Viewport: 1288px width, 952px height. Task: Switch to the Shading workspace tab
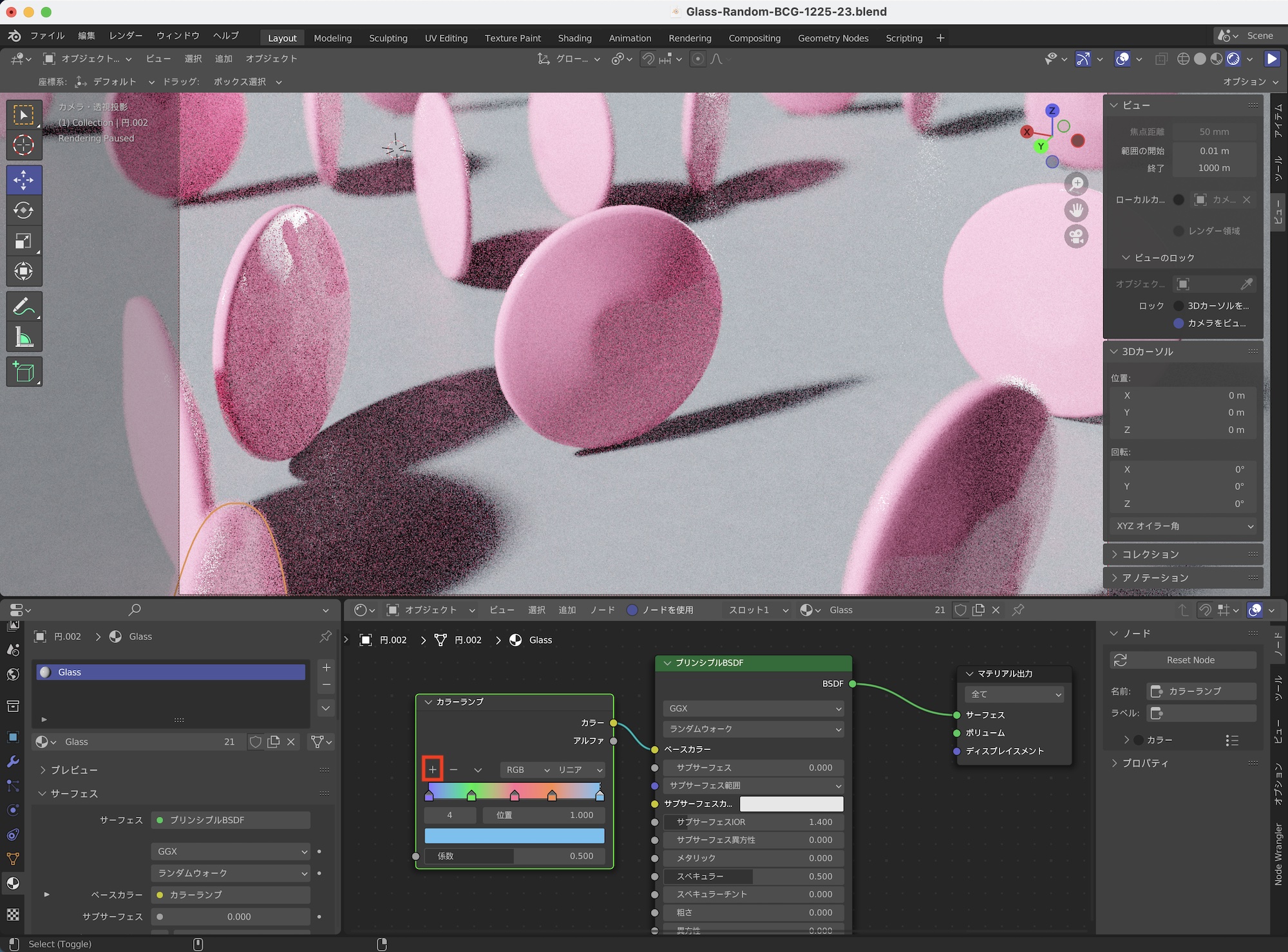point(574,38)
